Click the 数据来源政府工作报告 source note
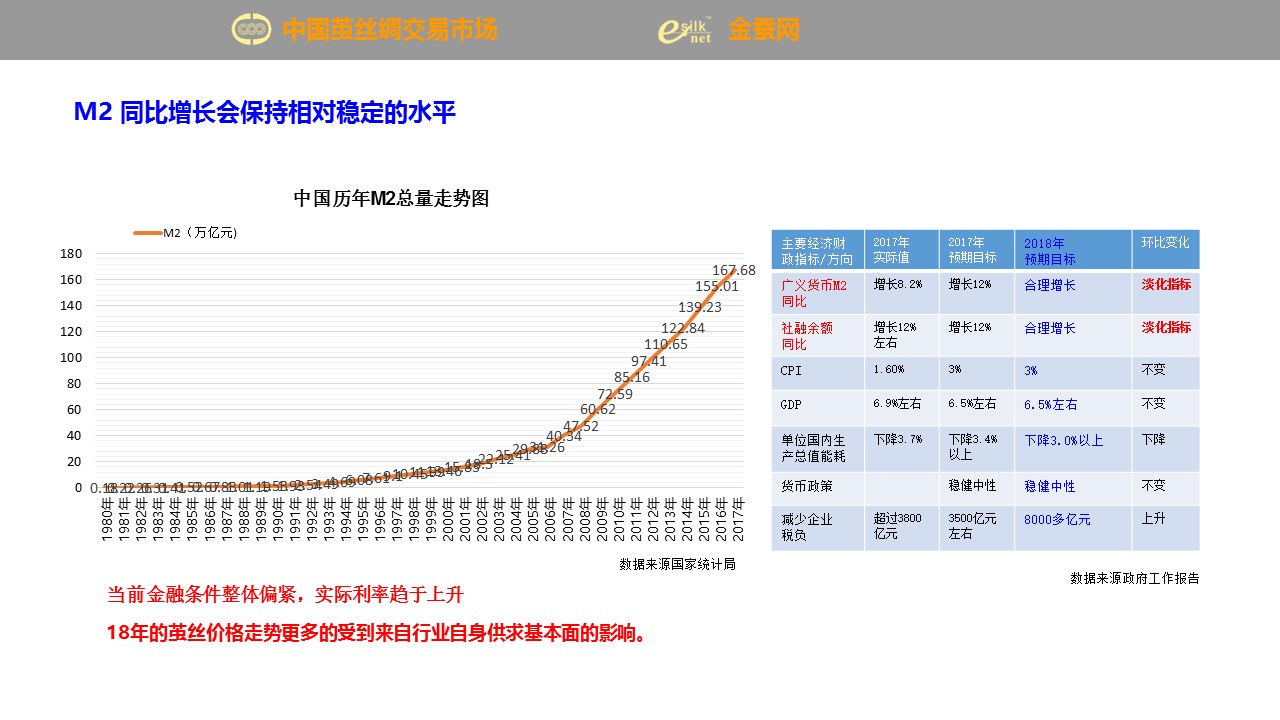Viewport: 1280px width, 720px height. [1134, 578]
